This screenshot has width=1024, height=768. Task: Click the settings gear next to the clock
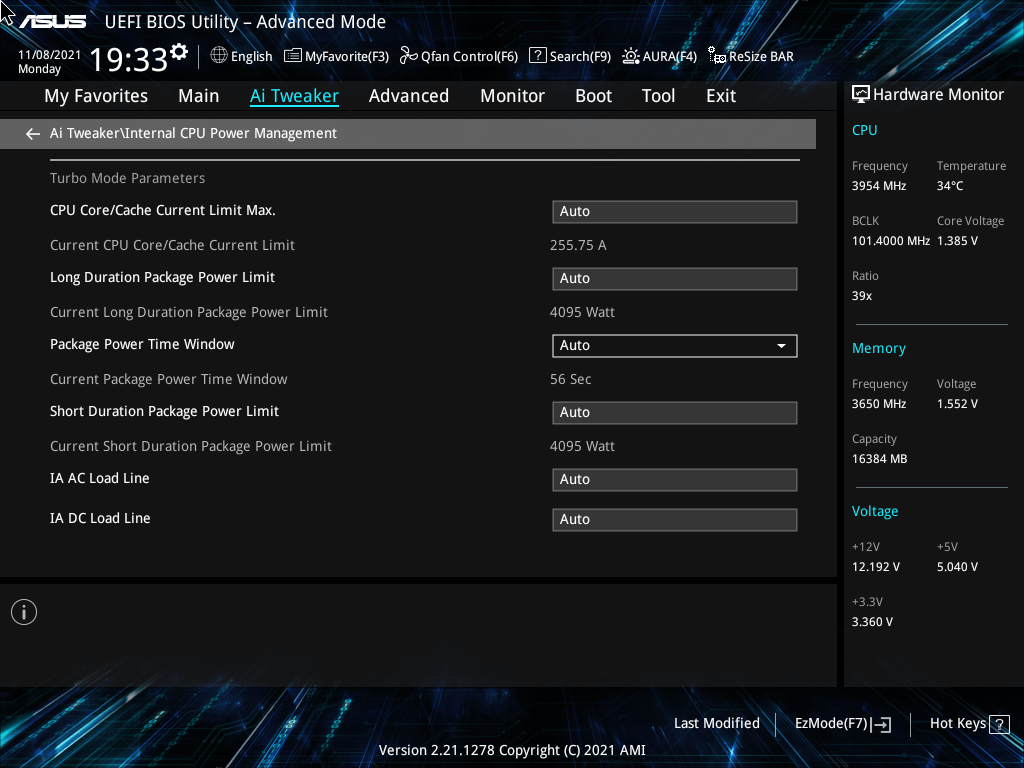click(179, 52)
